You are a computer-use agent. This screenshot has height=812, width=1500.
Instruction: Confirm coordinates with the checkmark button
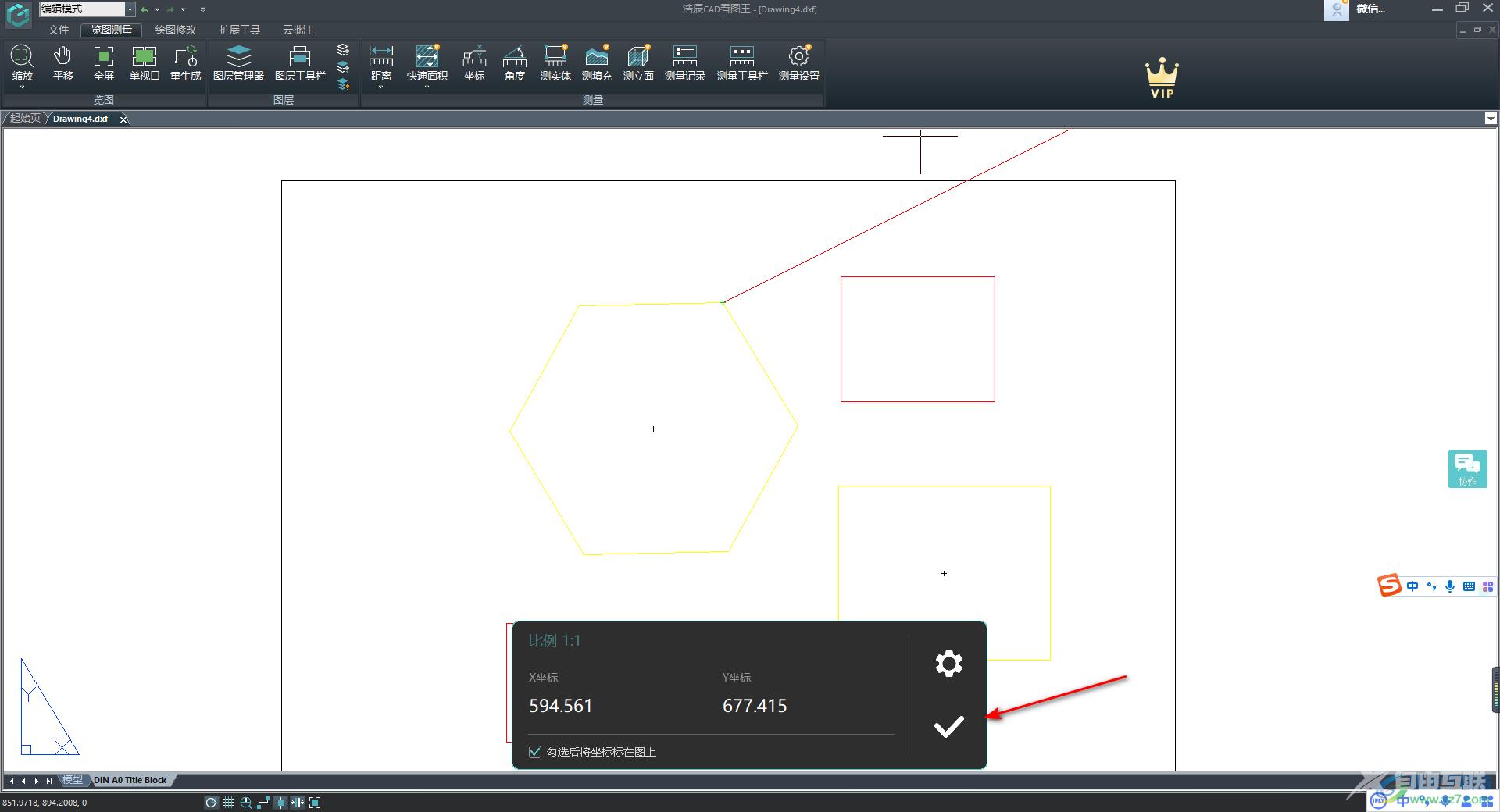coord(948,727)
